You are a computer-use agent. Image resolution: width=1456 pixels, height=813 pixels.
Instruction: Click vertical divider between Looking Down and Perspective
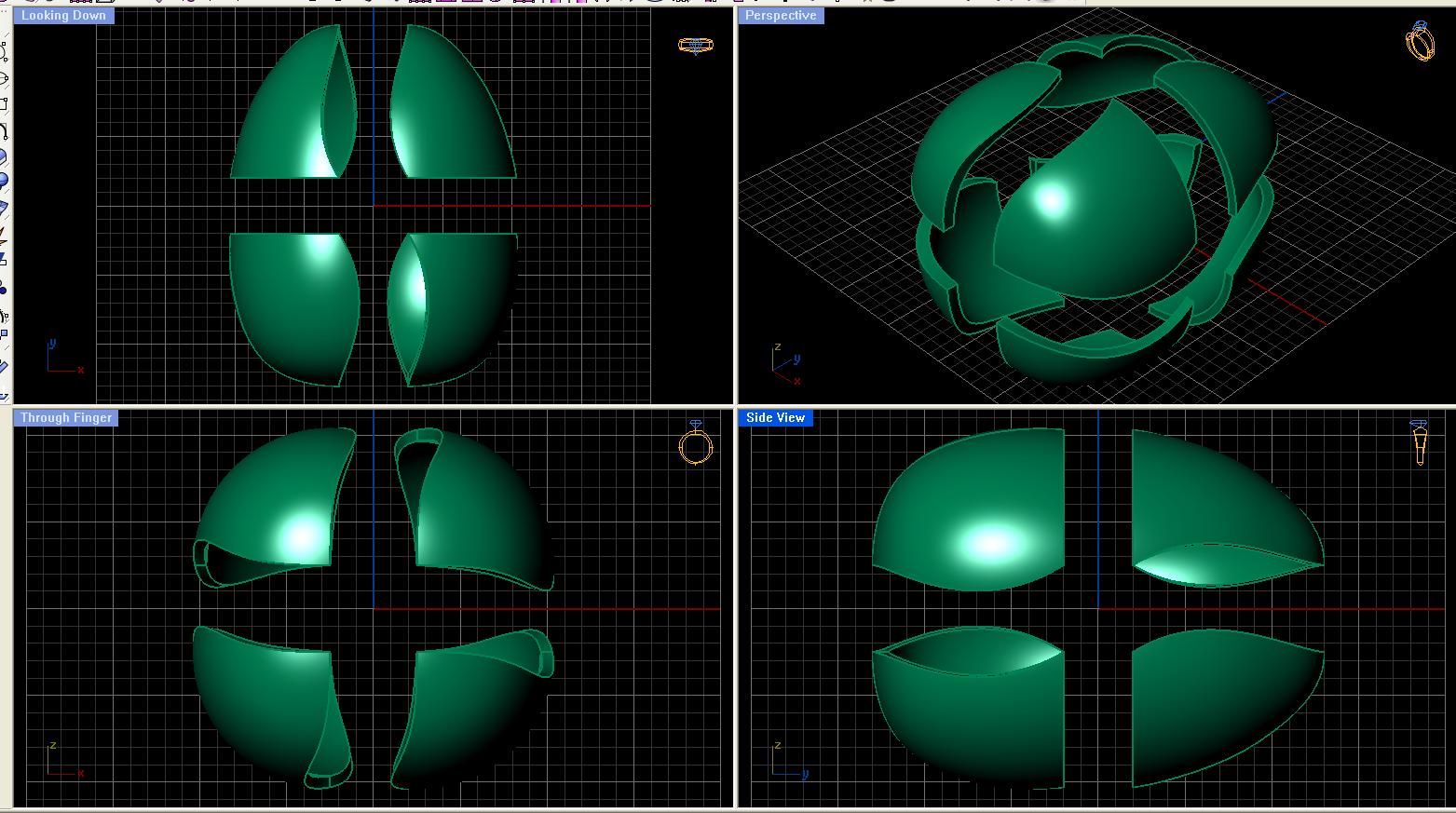click(736, 205)
